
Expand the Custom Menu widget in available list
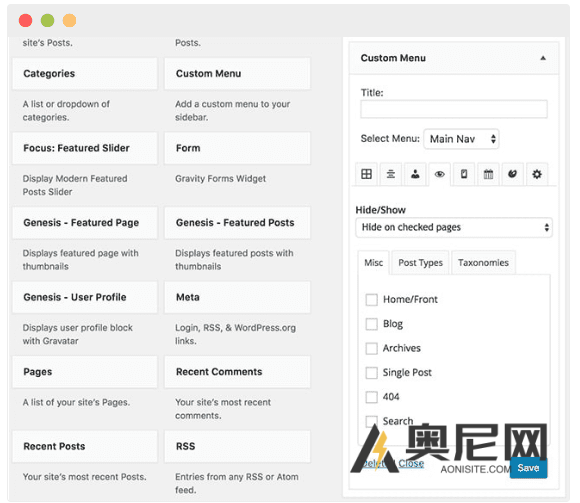tap(237, 74)
